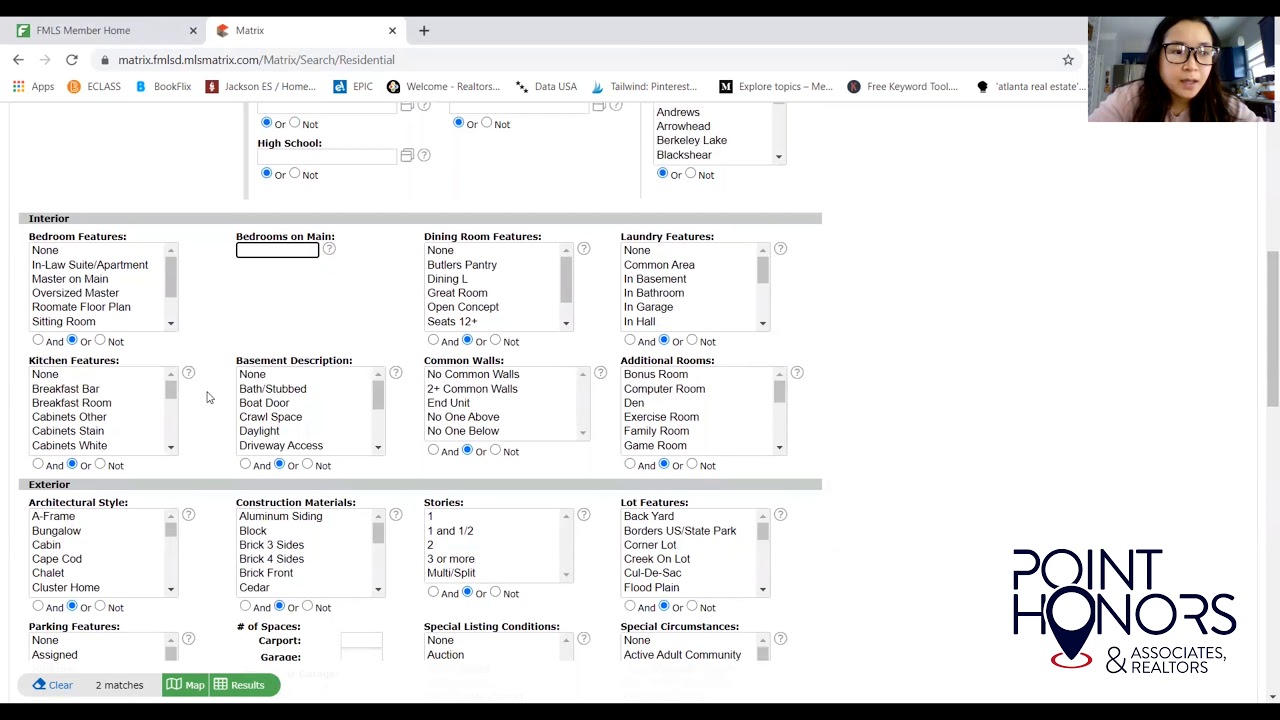
Task: Open help icon beside Additional Rooms
Action: click(797, 373)
